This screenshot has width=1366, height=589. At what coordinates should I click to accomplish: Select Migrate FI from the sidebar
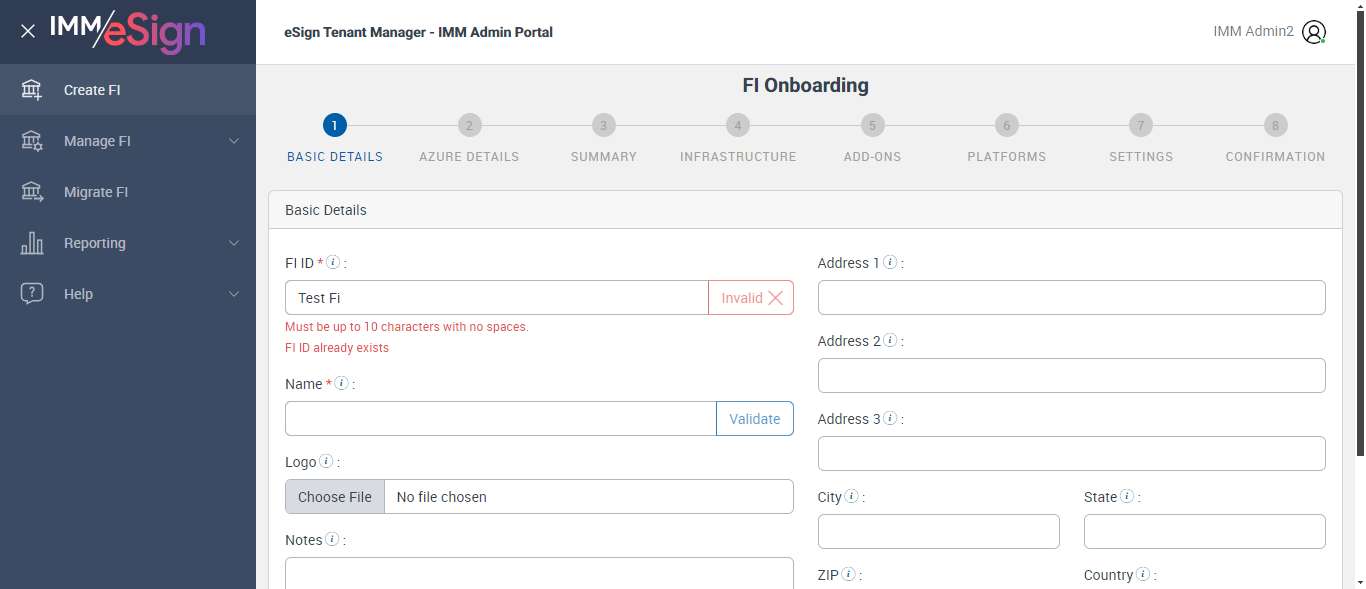coord(96,192)
